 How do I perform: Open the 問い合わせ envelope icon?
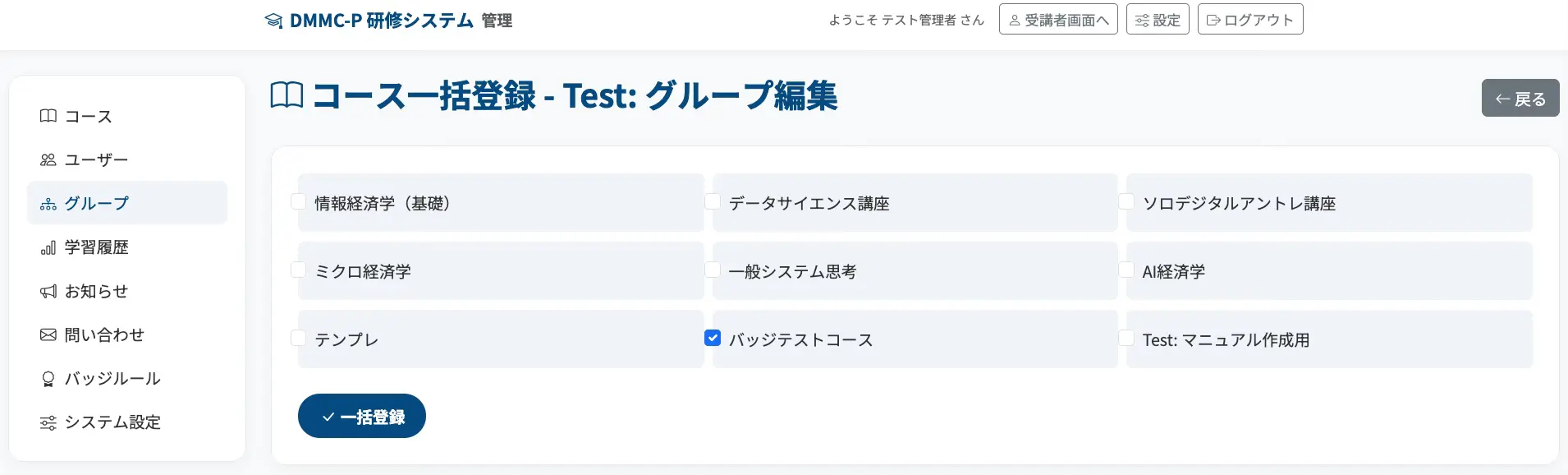point(48,334)
